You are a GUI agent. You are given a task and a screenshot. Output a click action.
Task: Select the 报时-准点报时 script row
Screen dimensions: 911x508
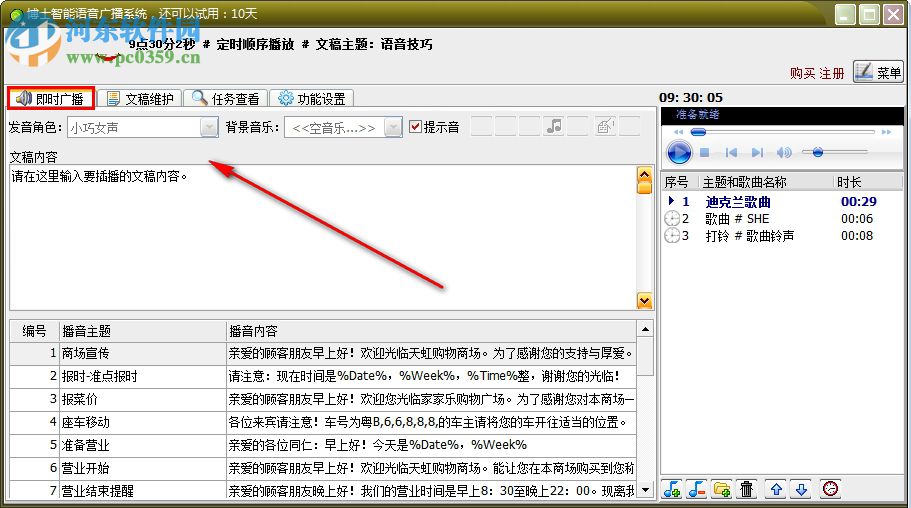click(x=323, y=377)
